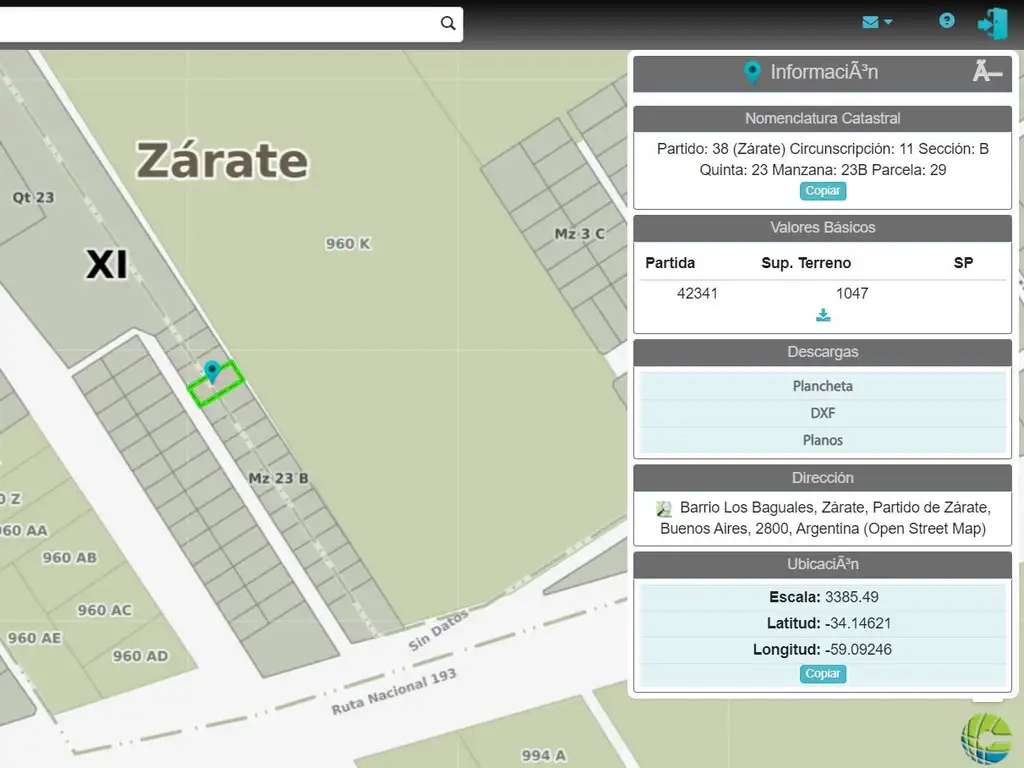Copy the Ubicación coordinates

(x=822, y=674)
